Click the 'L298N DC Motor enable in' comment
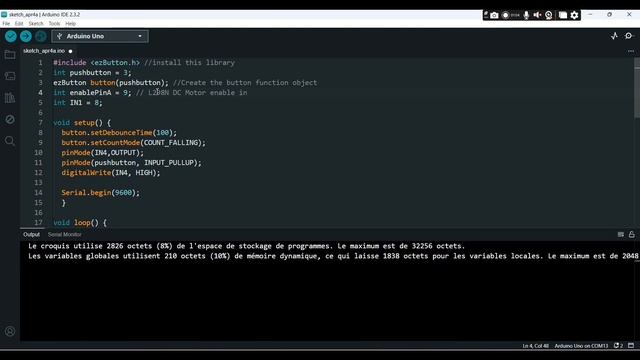 point(198,93)
